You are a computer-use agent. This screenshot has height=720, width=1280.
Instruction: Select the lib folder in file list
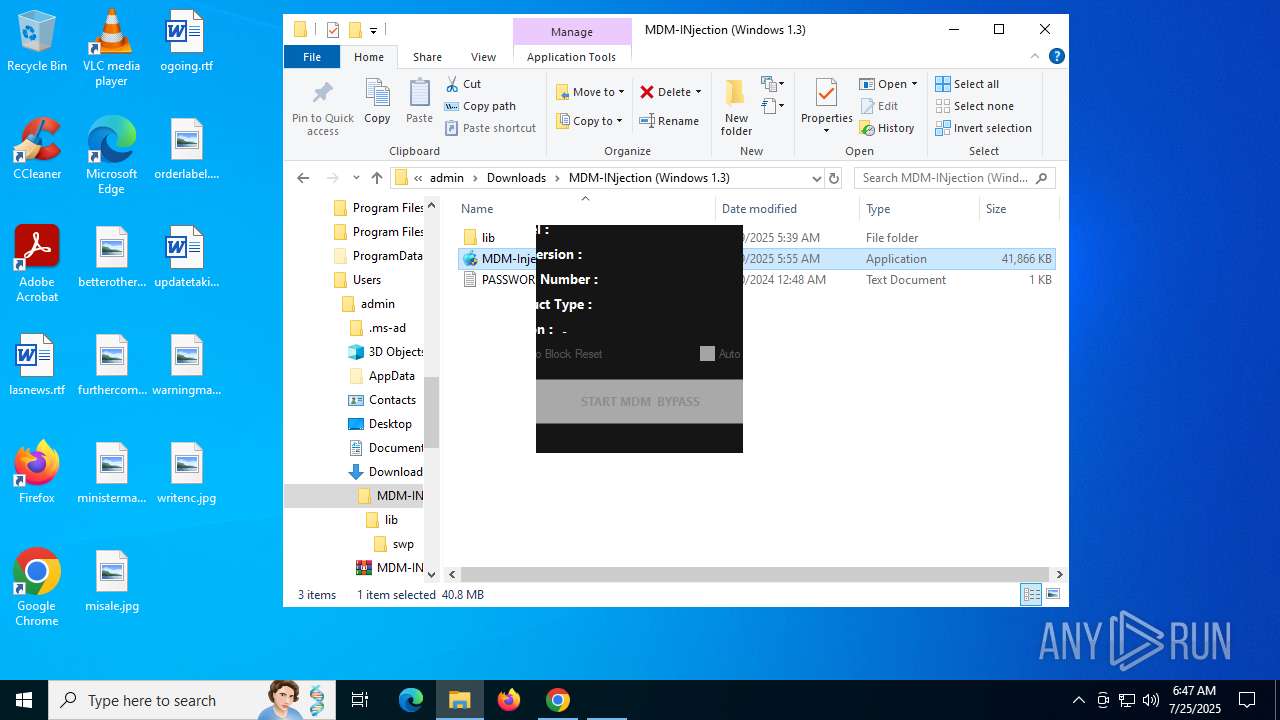pos(488,238)
